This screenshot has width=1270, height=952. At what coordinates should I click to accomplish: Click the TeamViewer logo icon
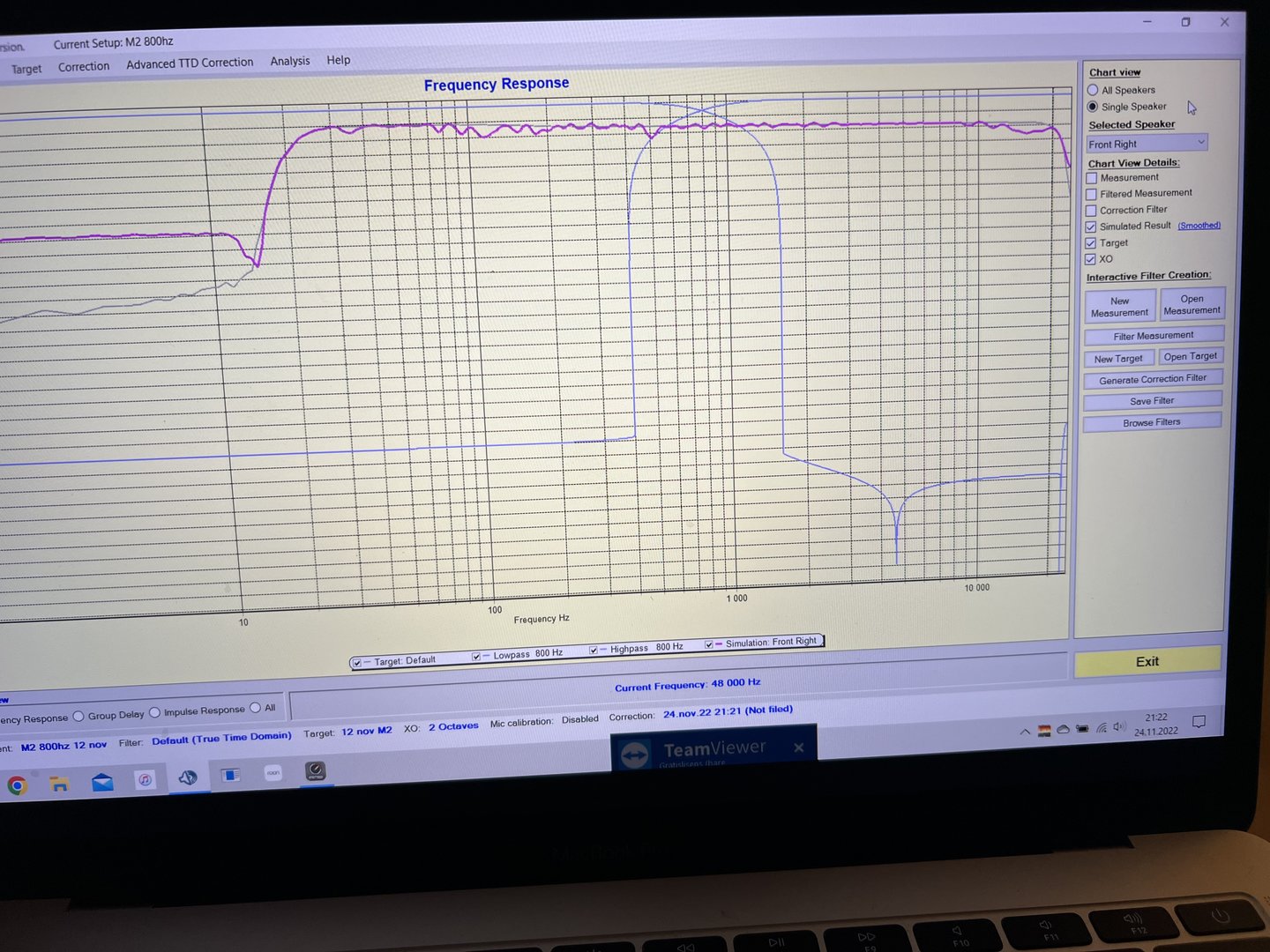pos(635,755)
